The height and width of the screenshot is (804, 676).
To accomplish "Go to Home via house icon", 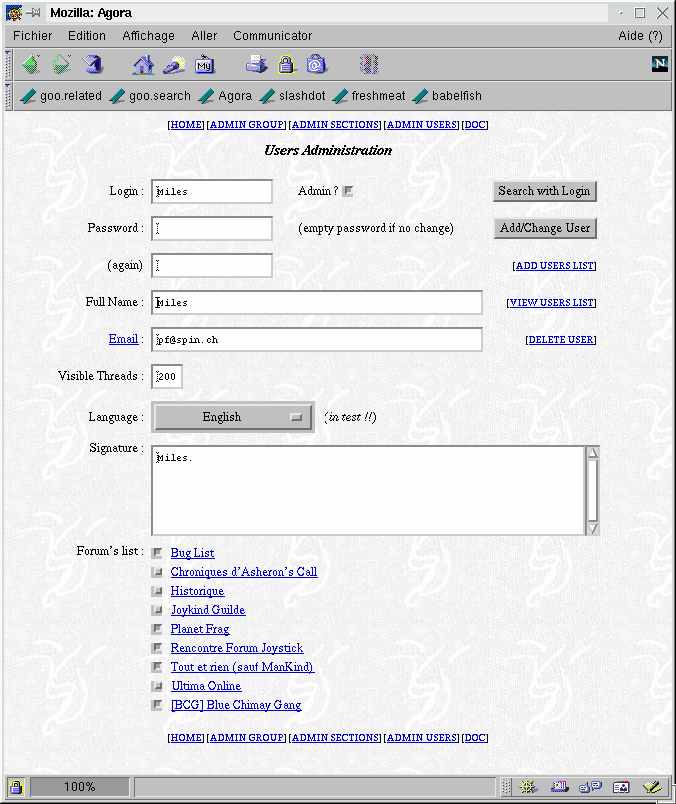I will [144, 65].
